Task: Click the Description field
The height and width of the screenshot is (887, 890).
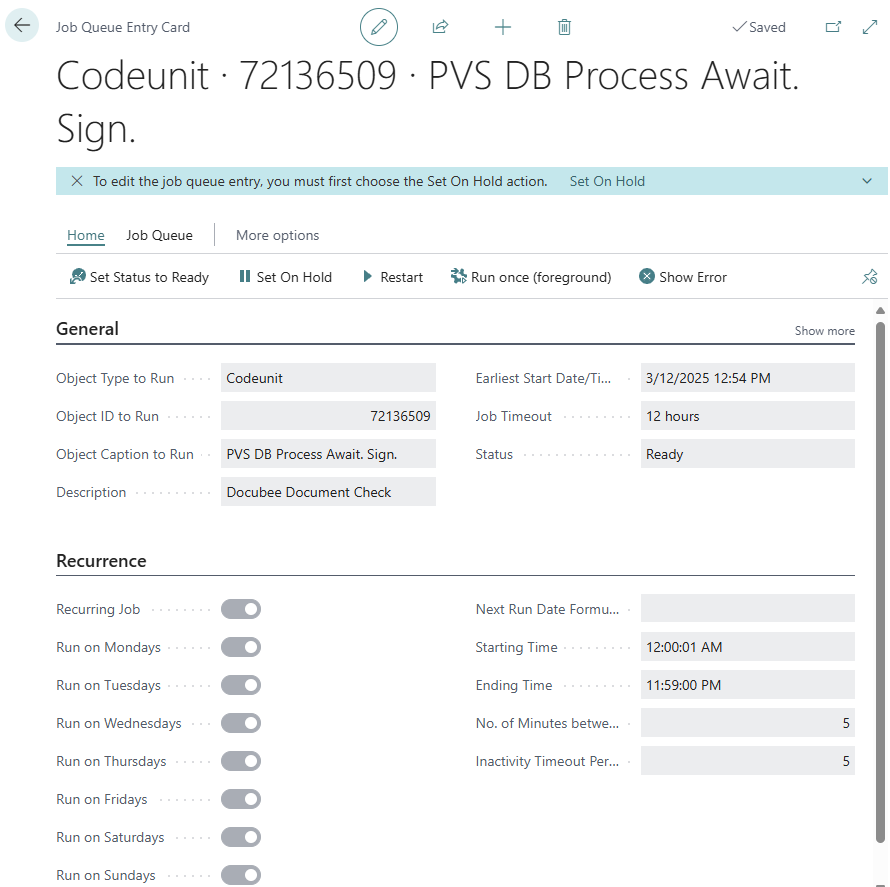Action: pos(328,492)
